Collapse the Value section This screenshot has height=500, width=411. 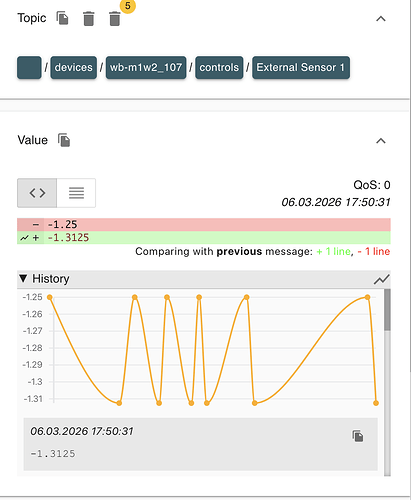pos(381,141)
